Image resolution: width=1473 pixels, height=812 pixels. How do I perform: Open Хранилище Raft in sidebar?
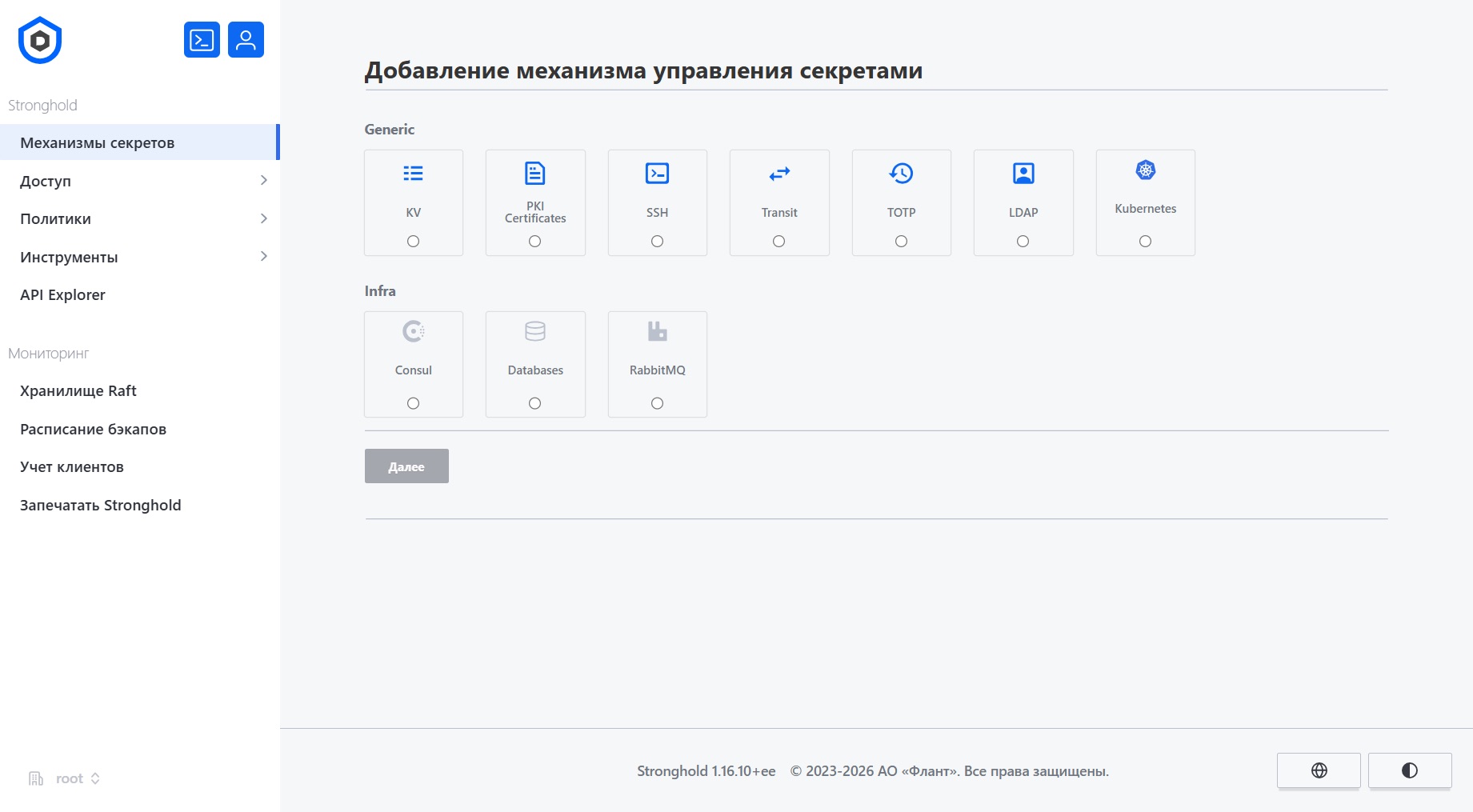pos(140,390)
